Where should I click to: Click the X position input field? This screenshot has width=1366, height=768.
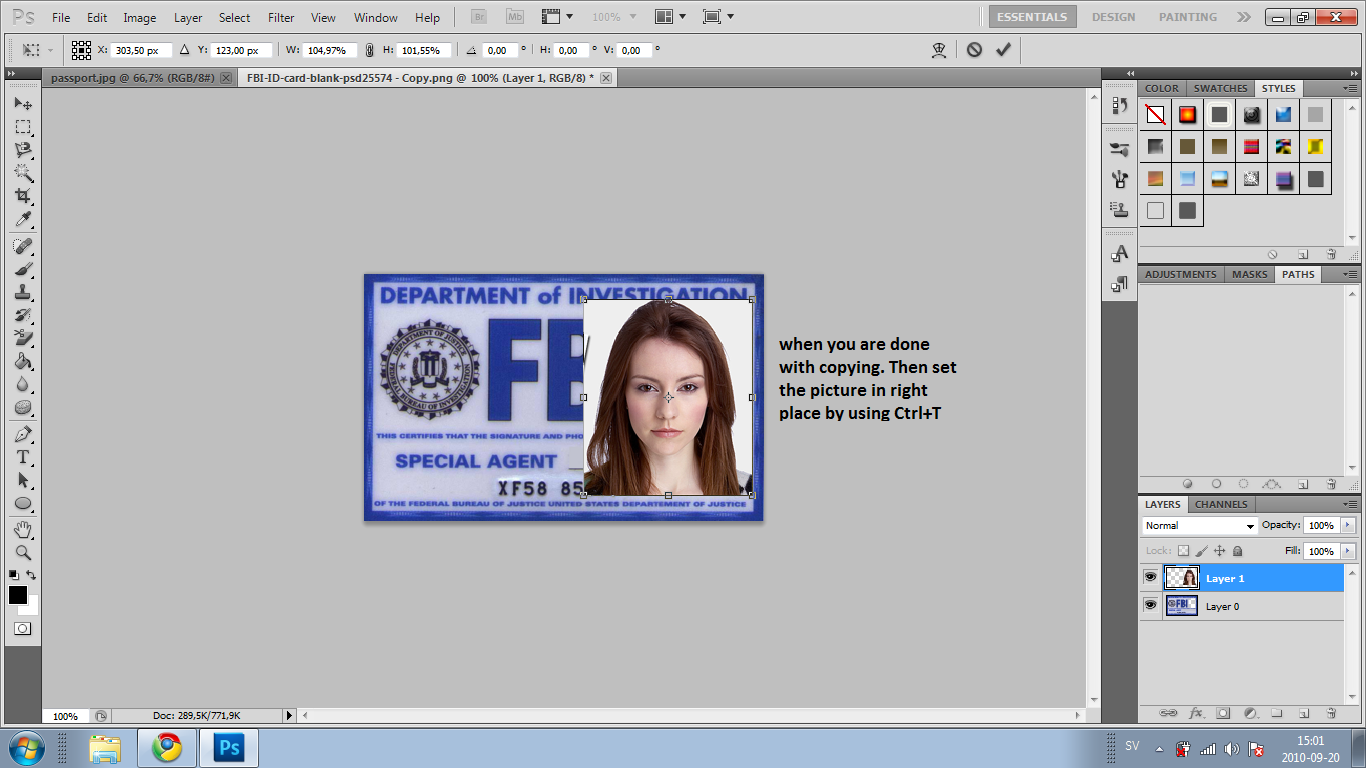(x=142, y=50)
